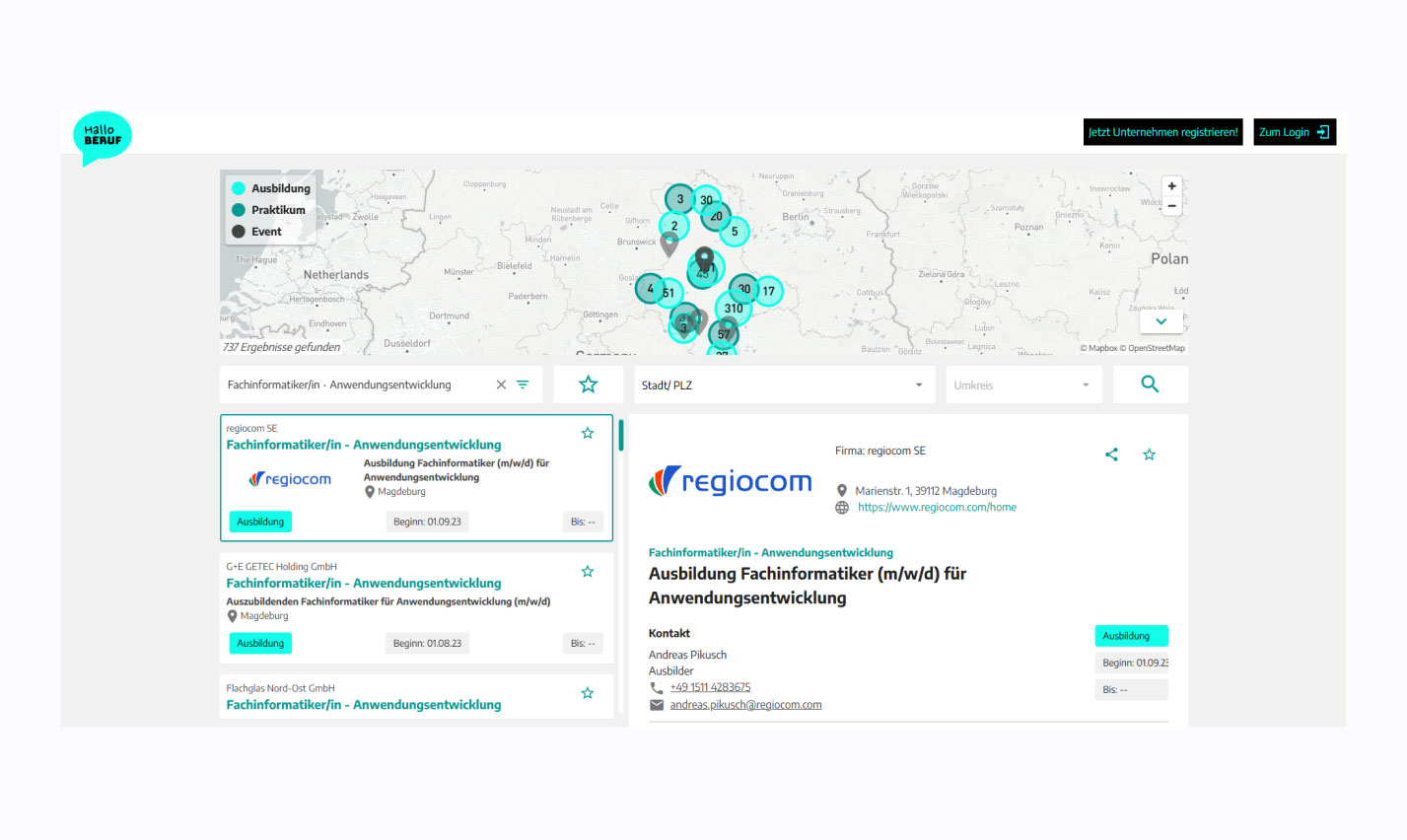The image size is (1407, 840).
Task: Open regiocom SE job listing title
Action: point(364,445)
